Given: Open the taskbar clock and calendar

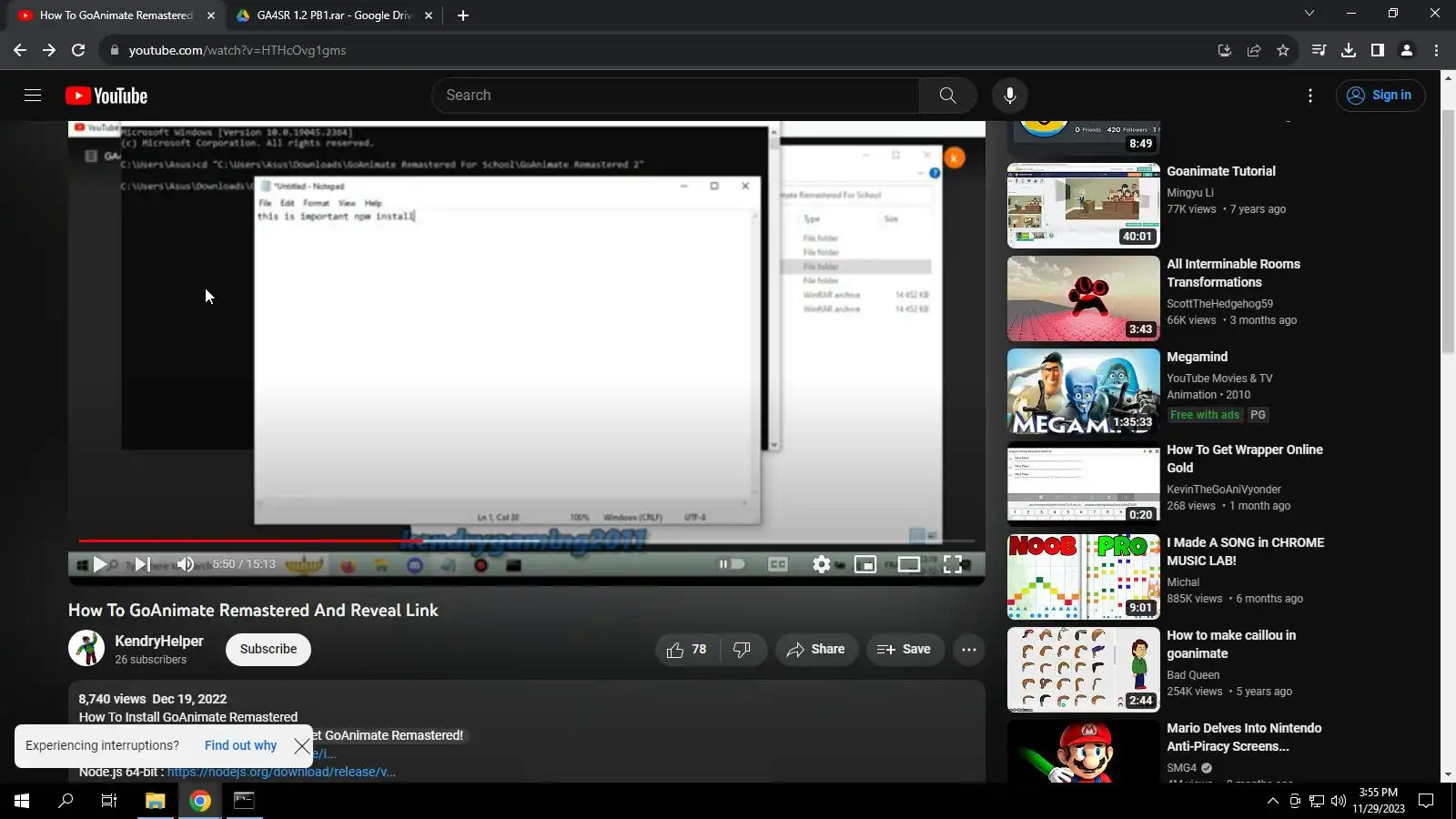Looking at the screenshot, I should pos(1379,801).
